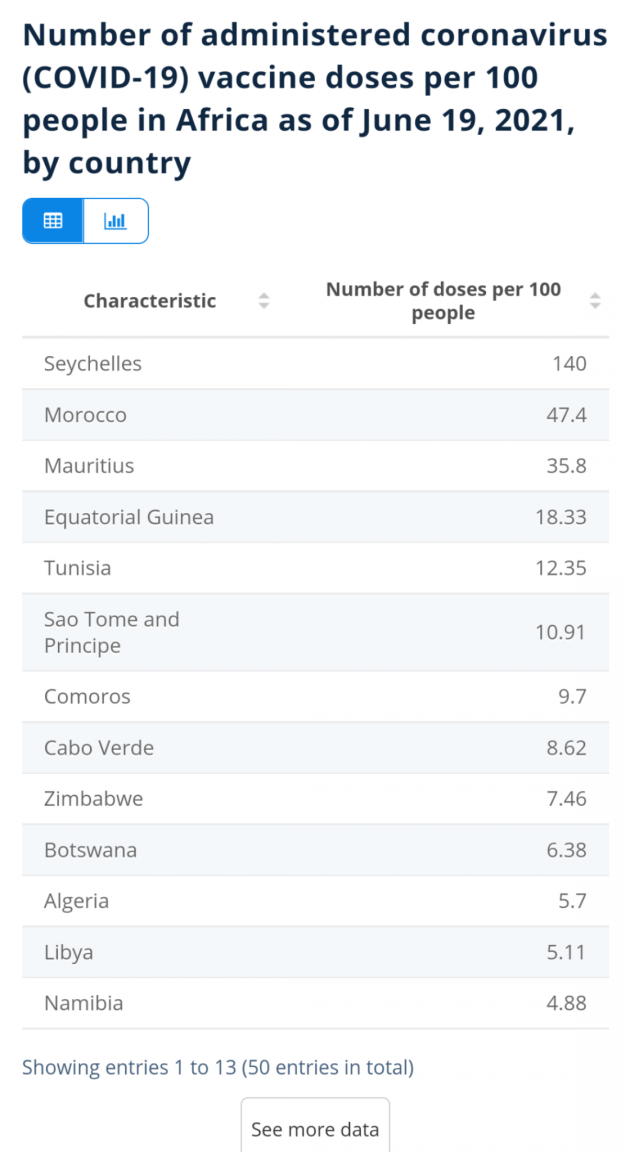Screen dimensions: 630x1152
Task: Click the Libya value 5.11
Action: pyautogui.click(x=566, y=952)
